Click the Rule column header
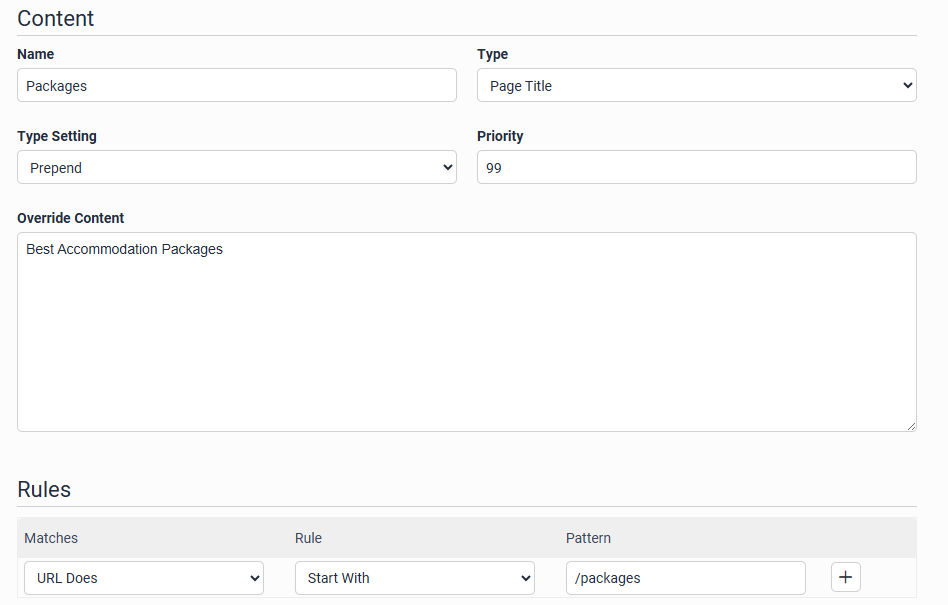Image resolution: width=948 pixels, height=605 pixels. point(308,538)
